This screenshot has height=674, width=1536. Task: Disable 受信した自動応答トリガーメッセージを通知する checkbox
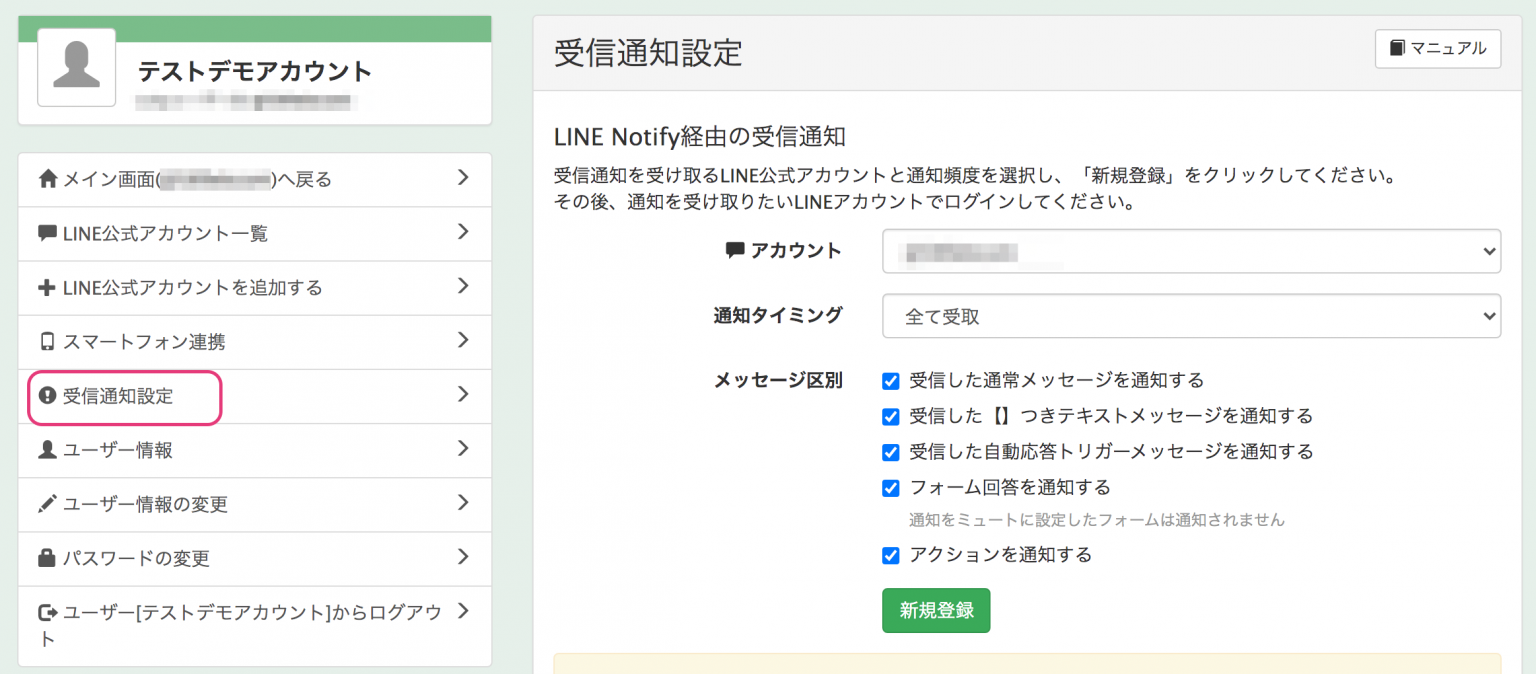890,452
